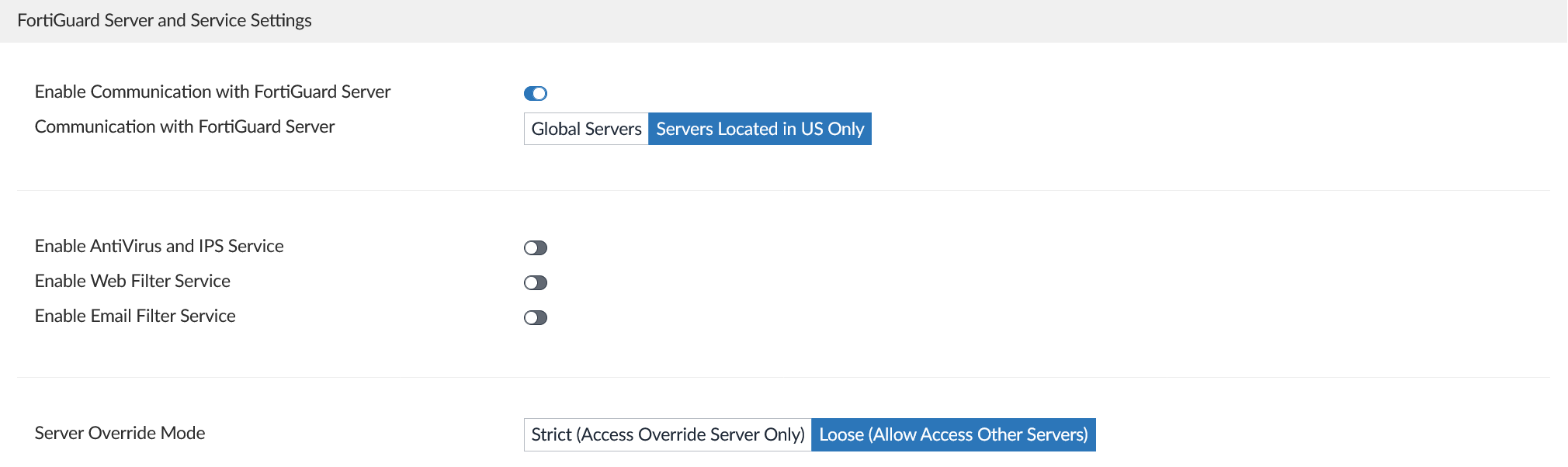
Task: Activate the web filtering service switch
Action: [x=535, y=282]
